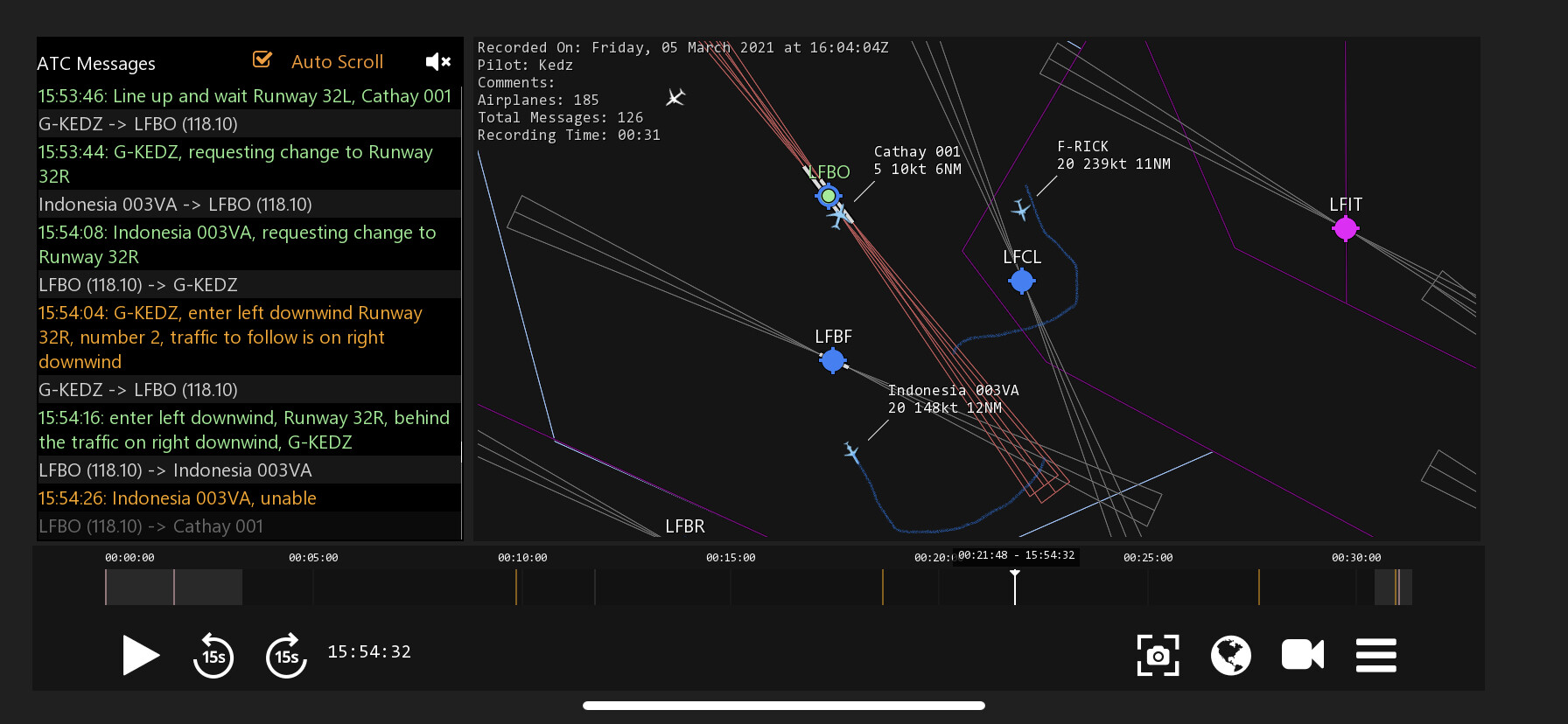Click the Indonesia 003VA flight data label
This screenshot has width=1568, height=724.
tap(953, 400)
